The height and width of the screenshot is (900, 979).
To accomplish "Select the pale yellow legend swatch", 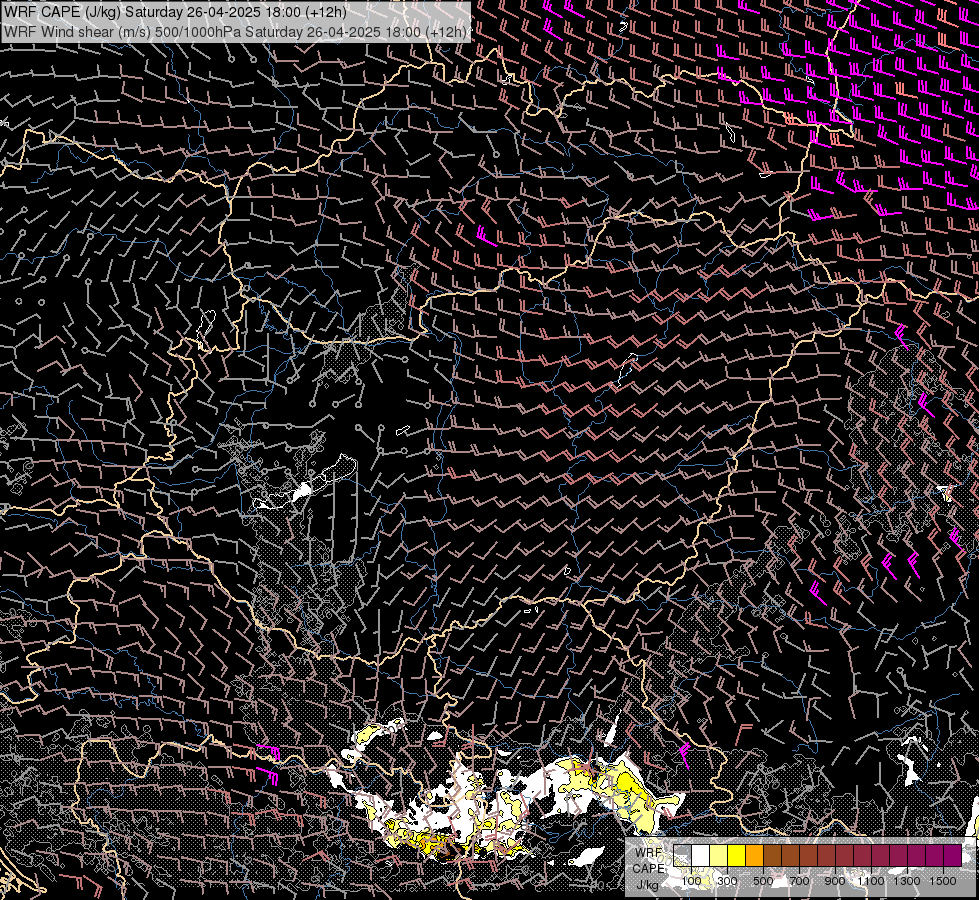I will tap(719, 855).
